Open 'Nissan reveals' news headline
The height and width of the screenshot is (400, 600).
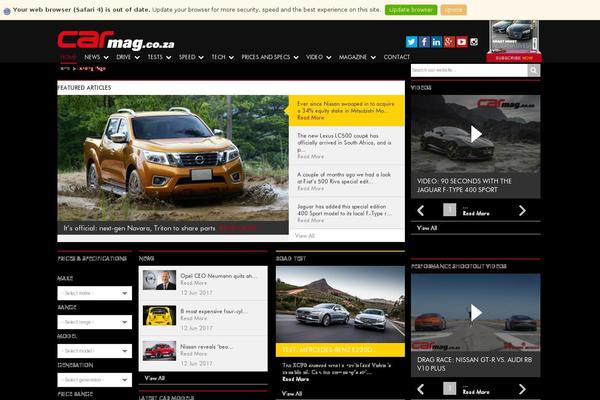206,346
